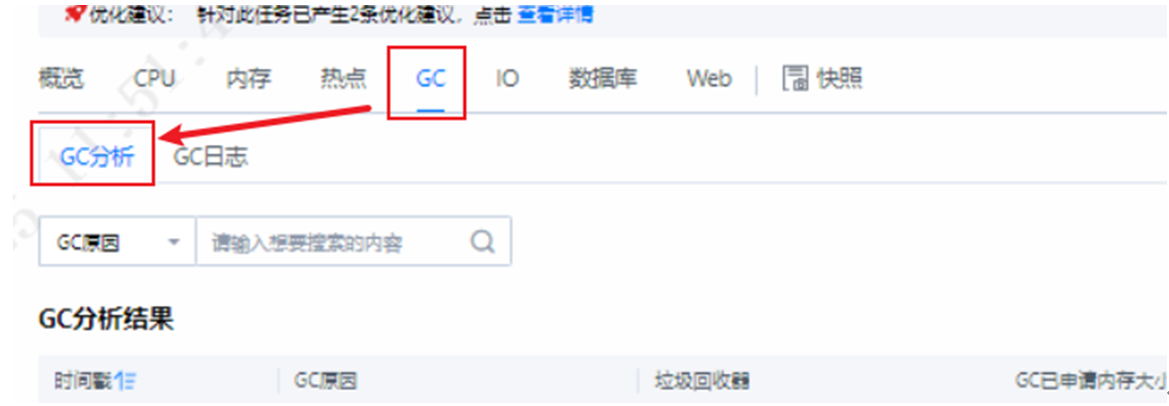Click the rocket optimization suggestion icon

pyautogui.click(x=75, y=14)
